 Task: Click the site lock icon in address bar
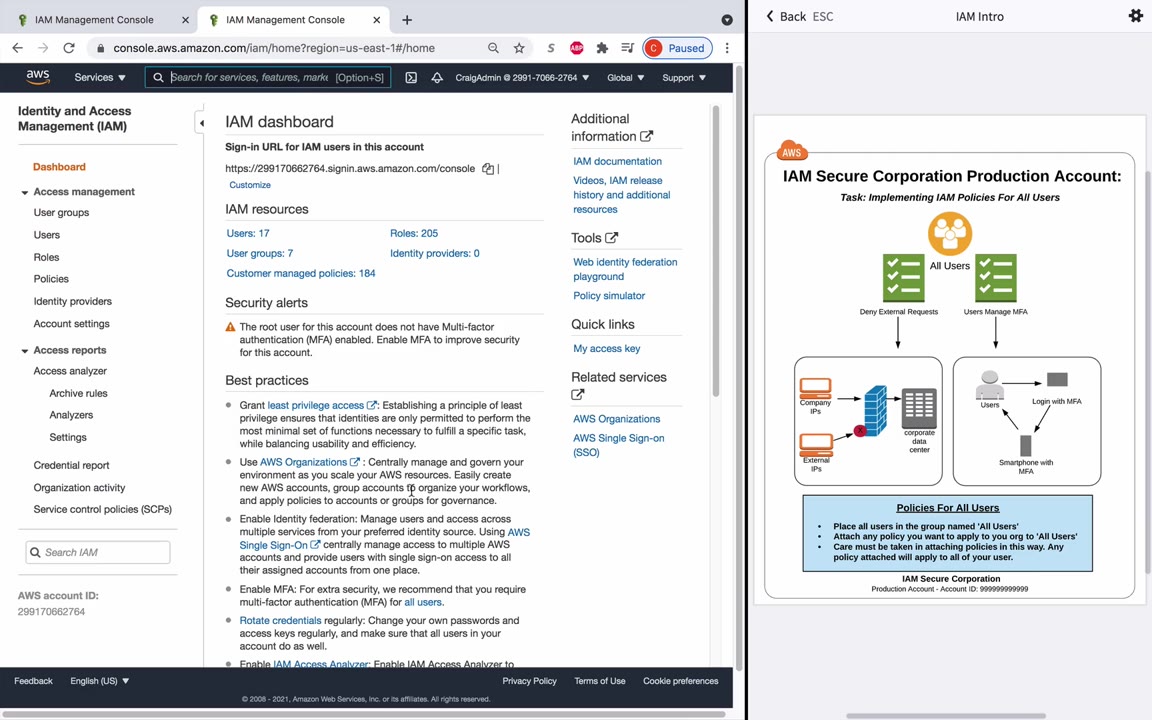pyautogui.click(x=101, y=48)
